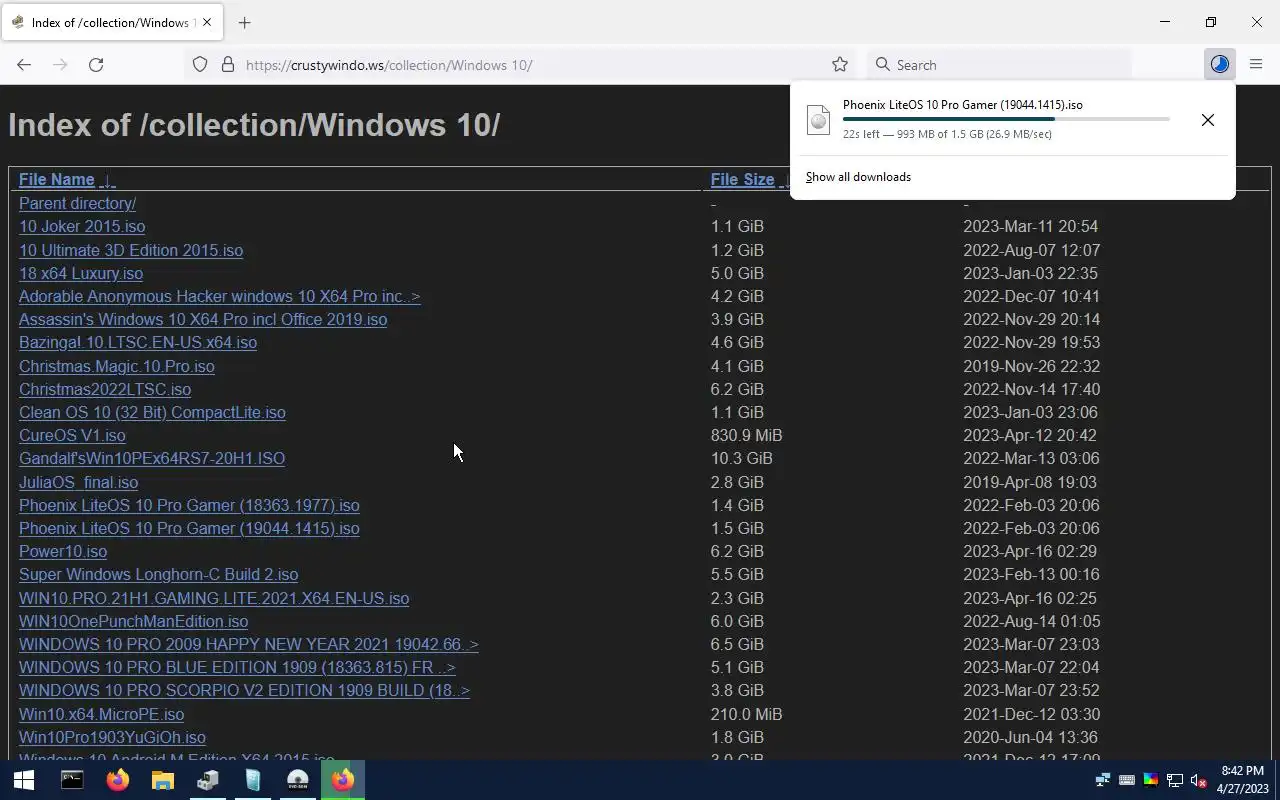1280x800 pixels.
Task: Reload the page with the refresh icon
Action: [96, 64]
